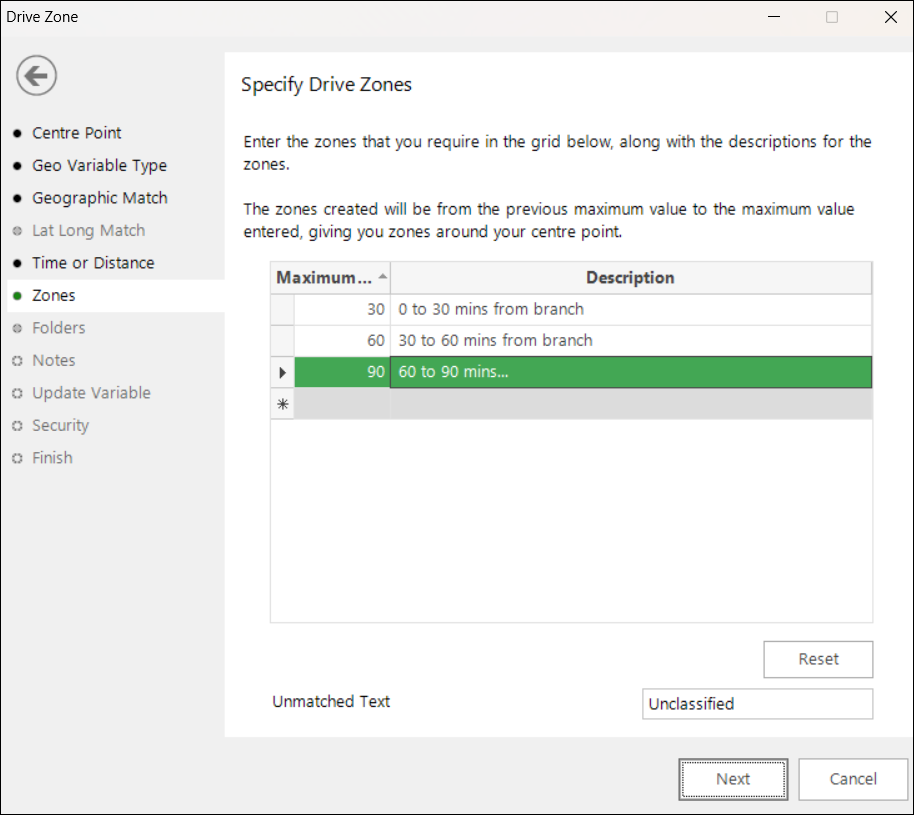Cancel the Drive Zone wizard

(853, 779)
